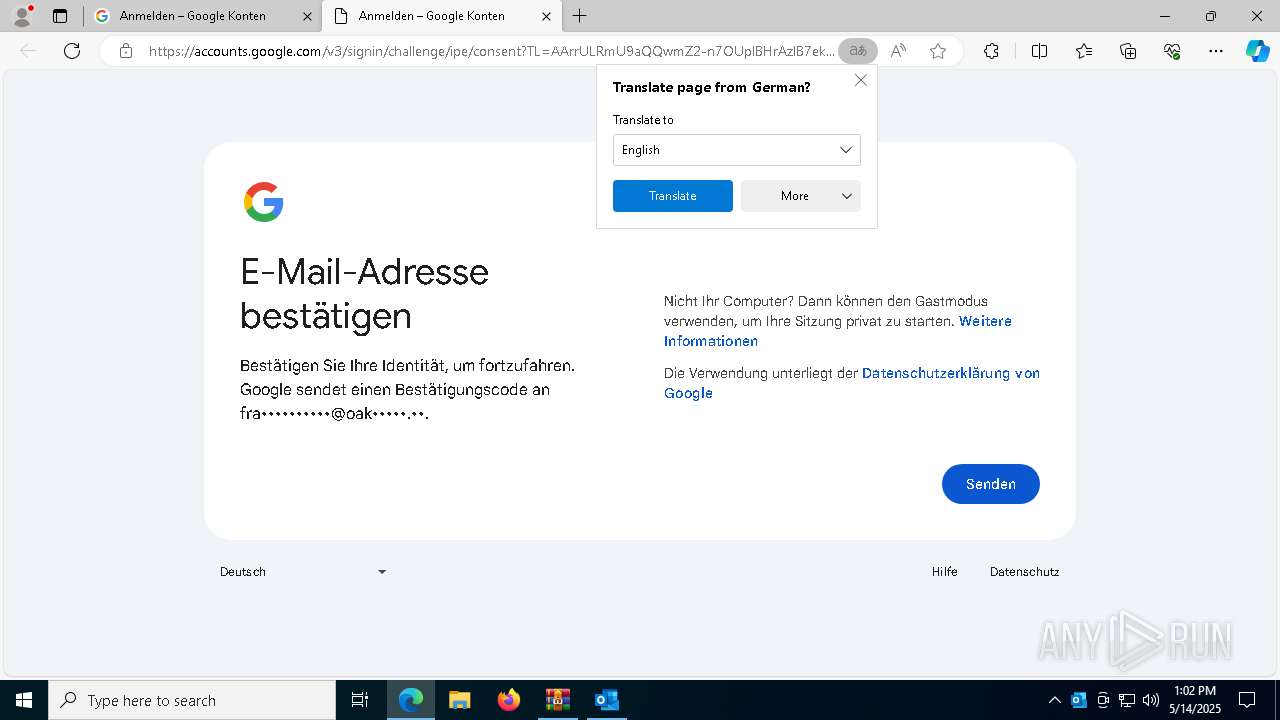Viewport: 1280px width, 720px height.
Task: Click the taskbar search box
Action: pos(192,700)
